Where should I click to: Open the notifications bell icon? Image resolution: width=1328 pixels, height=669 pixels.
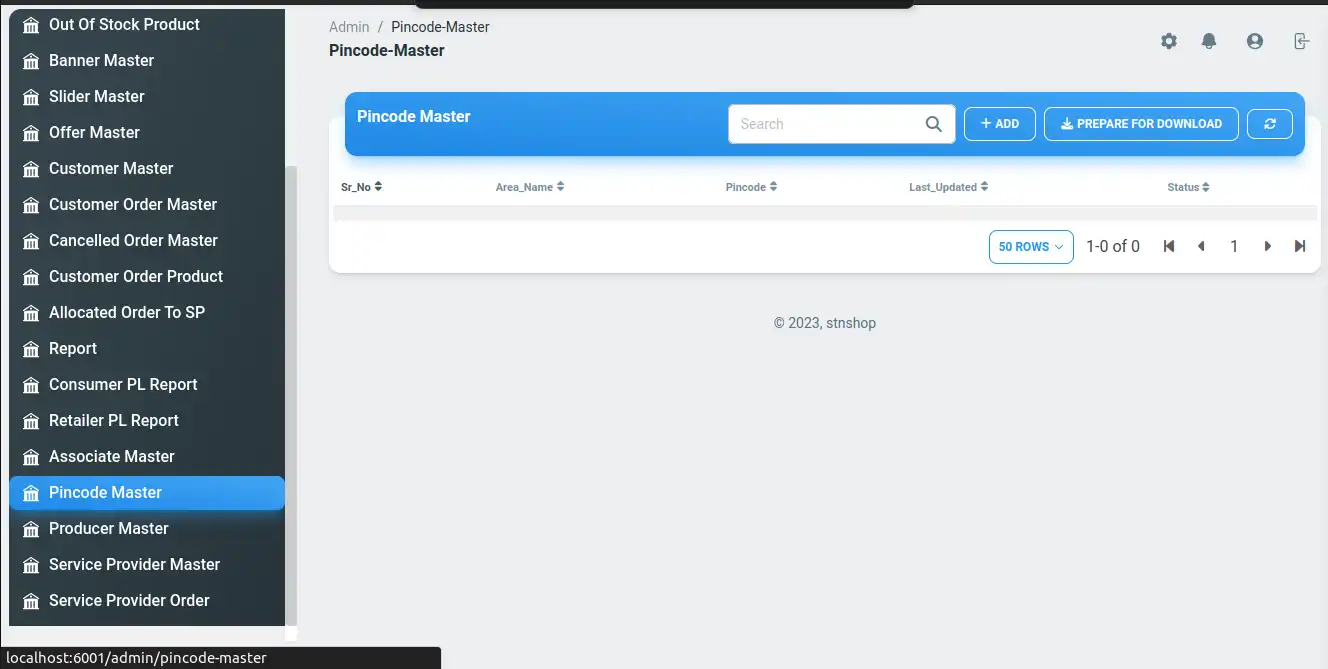tap(1209, 41)
